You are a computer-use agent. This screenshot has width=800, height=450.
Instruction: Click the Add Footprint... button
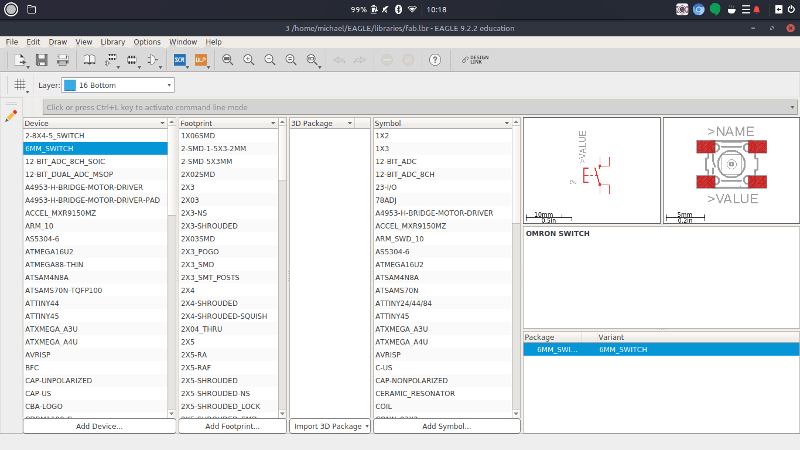(232, 426)
